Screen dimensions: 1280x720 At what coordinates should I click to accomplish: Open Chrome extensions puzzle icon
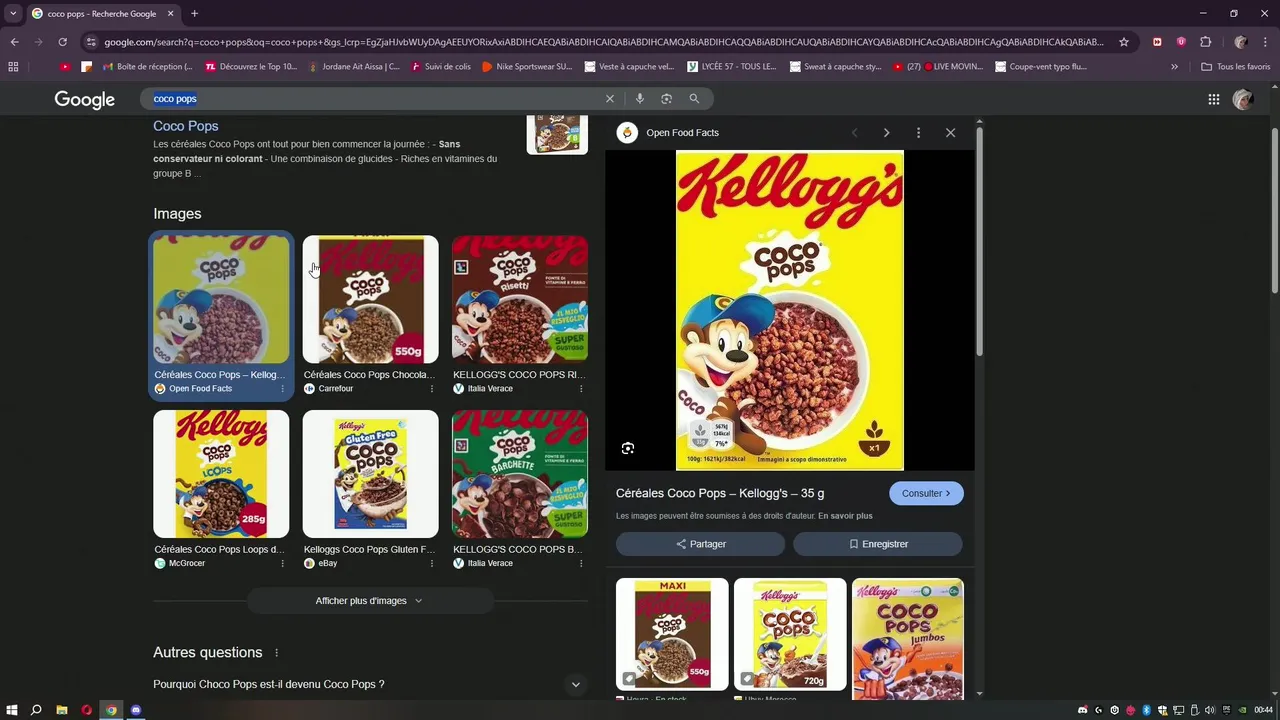1205,42
